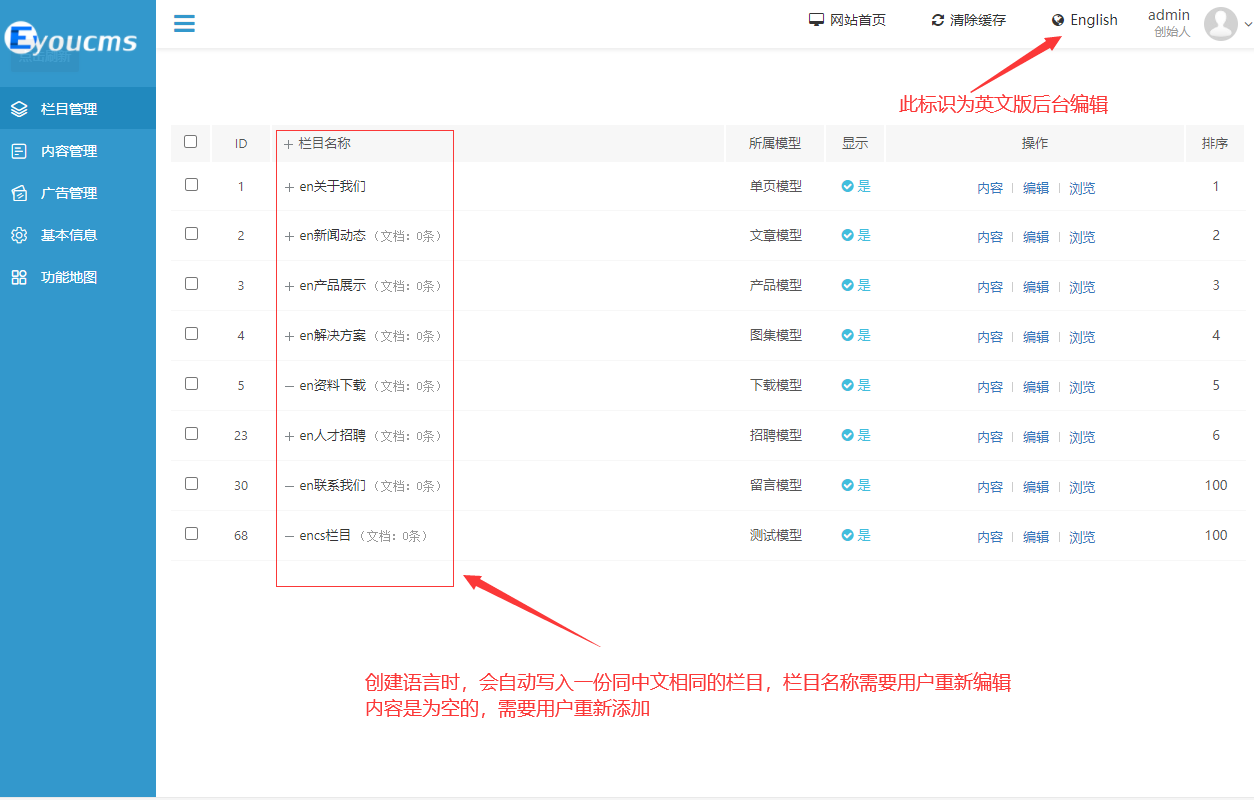Expand the en新闻动态 column tree
This screenshot has width=1254, height=800.
(291, 235)
